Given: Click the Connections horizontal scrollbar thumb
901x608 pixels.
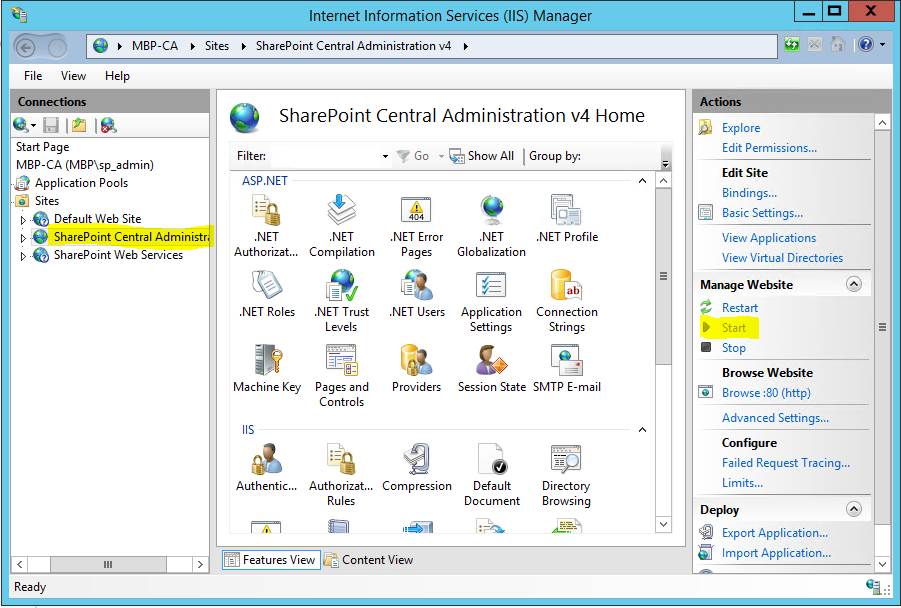Looking at the screenshot, I should [108, 564].
